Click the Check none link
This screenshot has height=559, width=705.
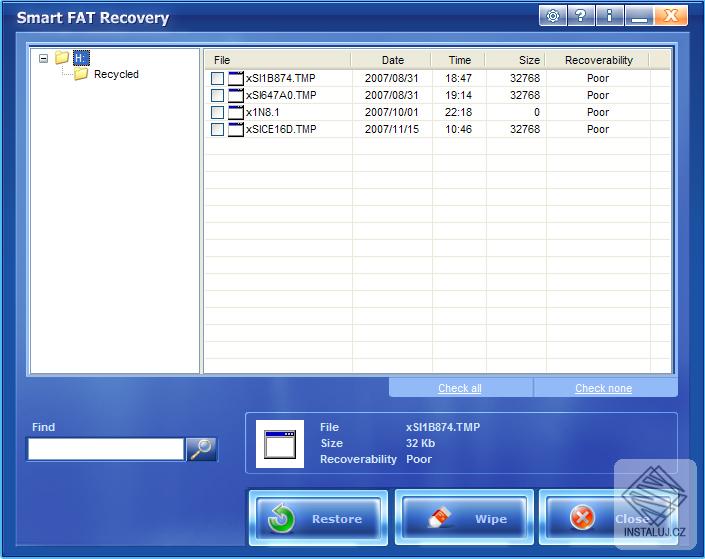coord(603,388)
